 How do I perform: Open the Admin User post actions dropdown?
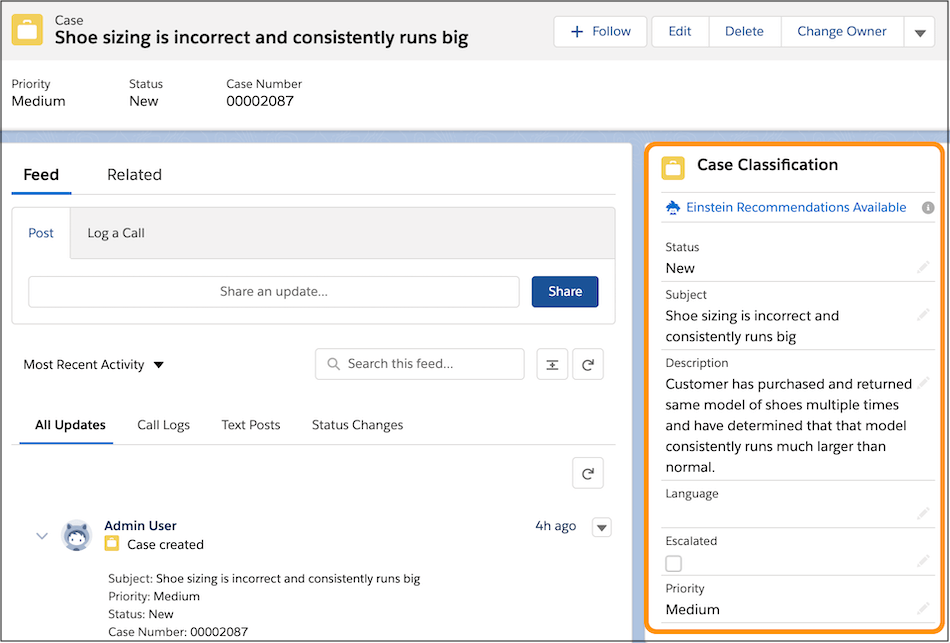[601, 527]
